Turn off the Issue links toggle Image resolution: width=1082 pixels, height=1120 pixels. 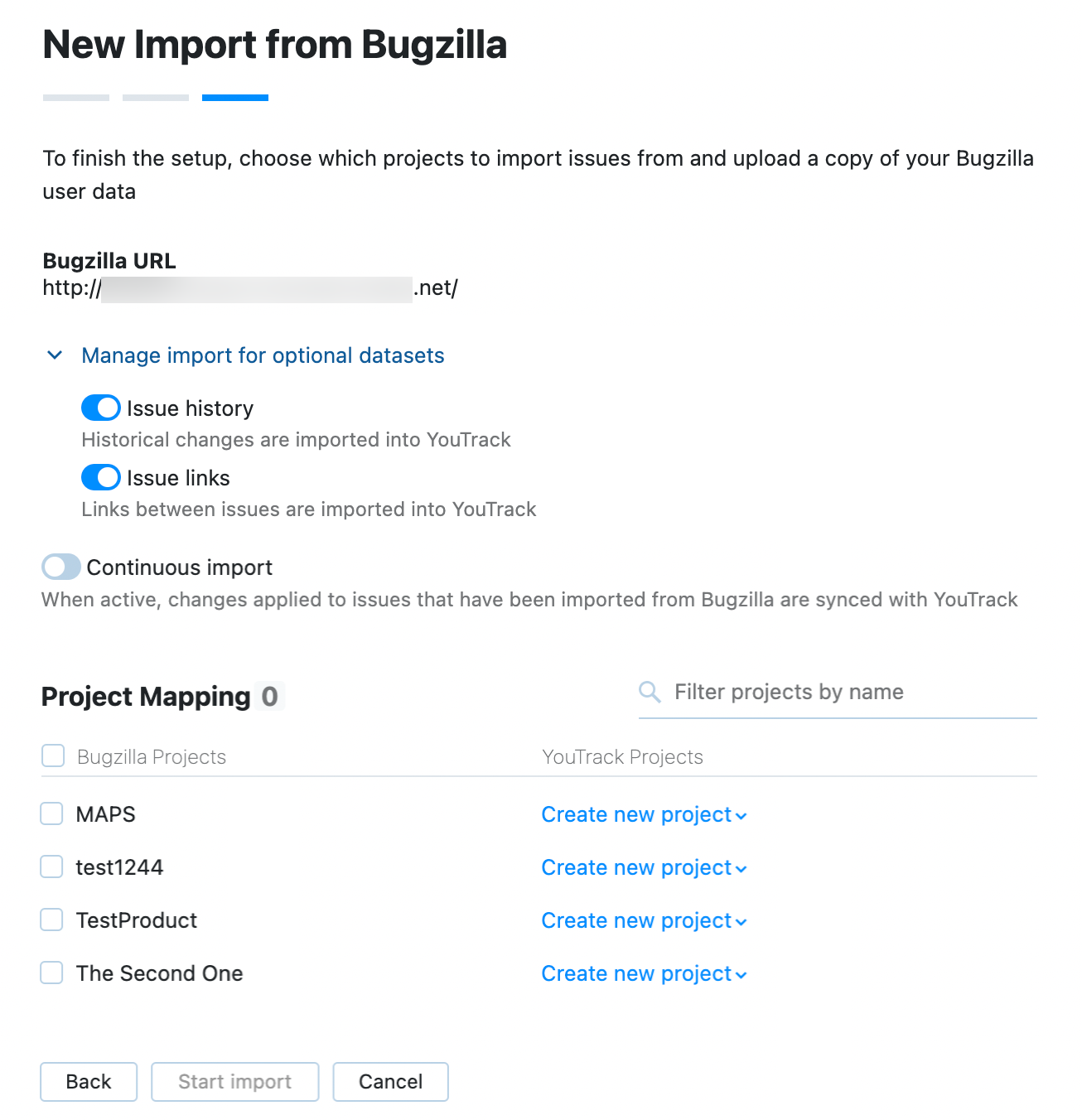coord(99,477)
